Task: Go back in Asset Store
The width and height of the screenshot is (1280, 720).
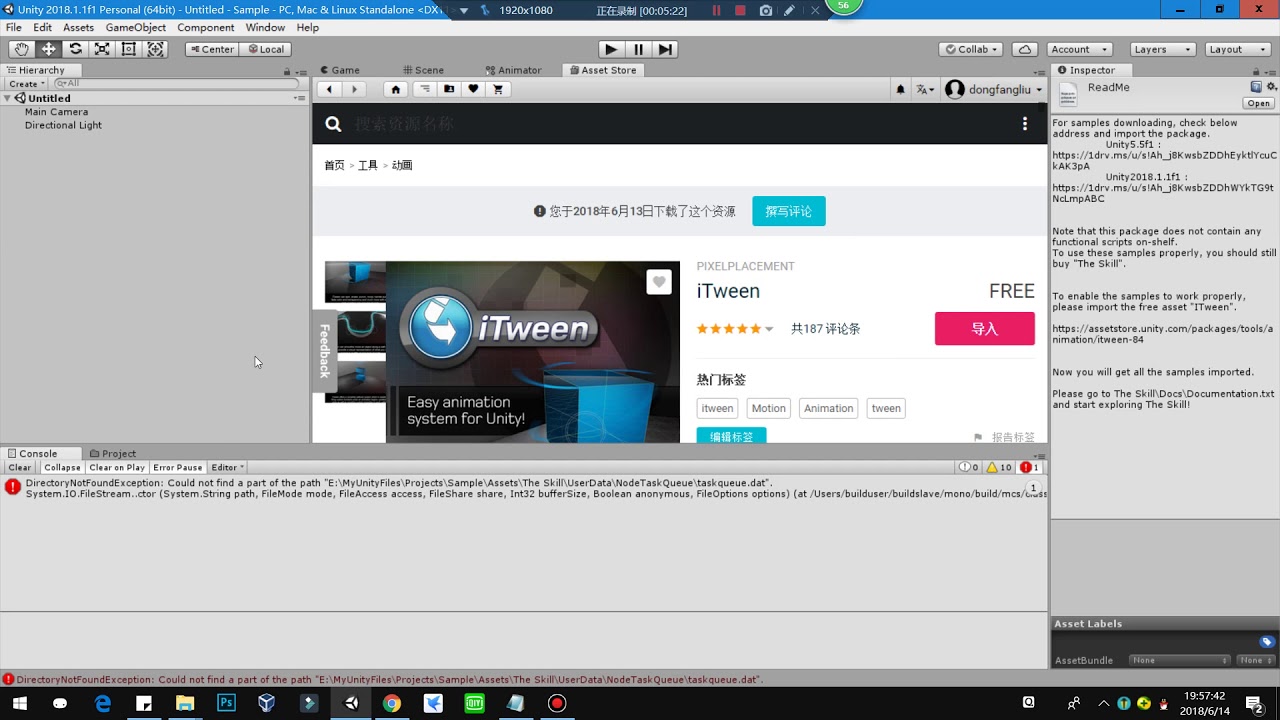Action: point(329,89)
